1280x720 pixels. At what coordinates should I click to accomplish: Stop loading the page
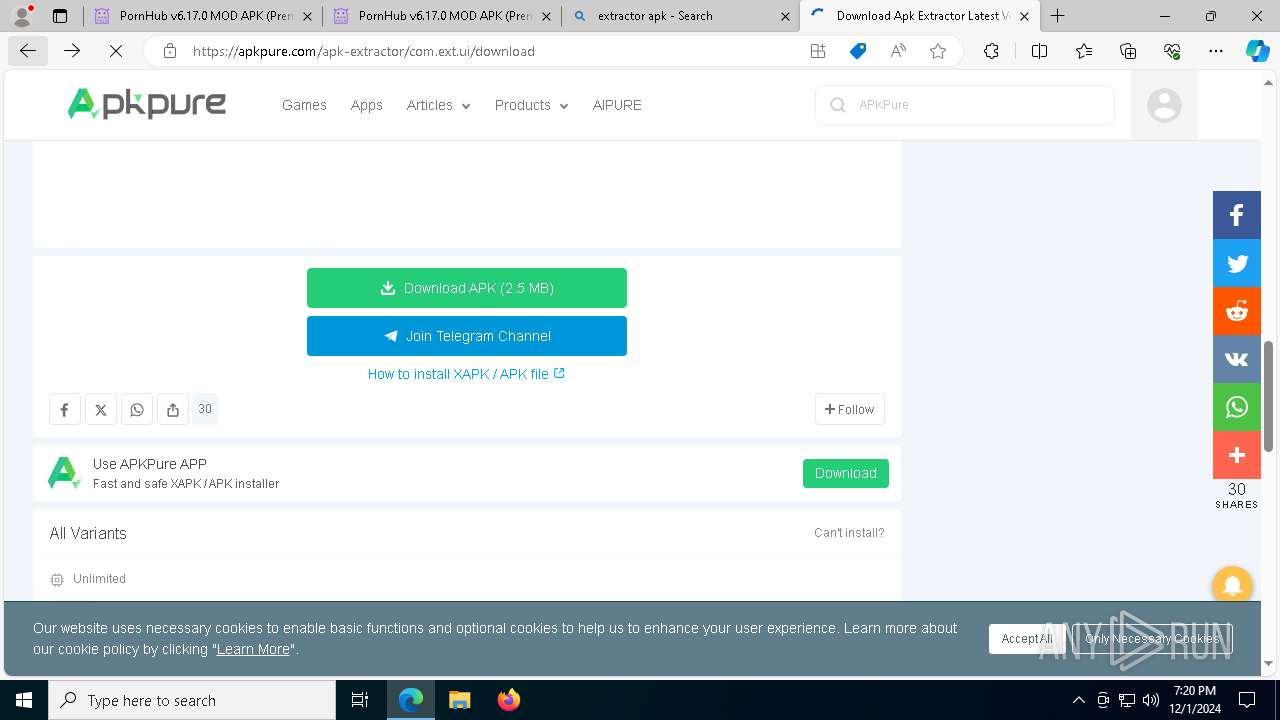[x=116, y=51]
